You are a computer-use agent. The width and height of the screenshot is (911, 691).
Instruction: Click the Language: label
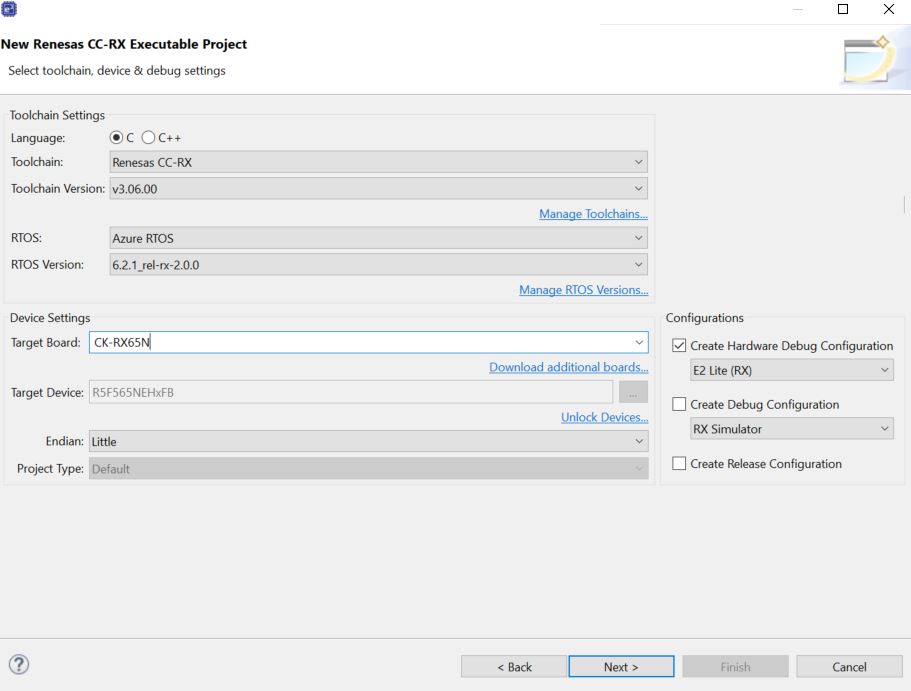38,138
